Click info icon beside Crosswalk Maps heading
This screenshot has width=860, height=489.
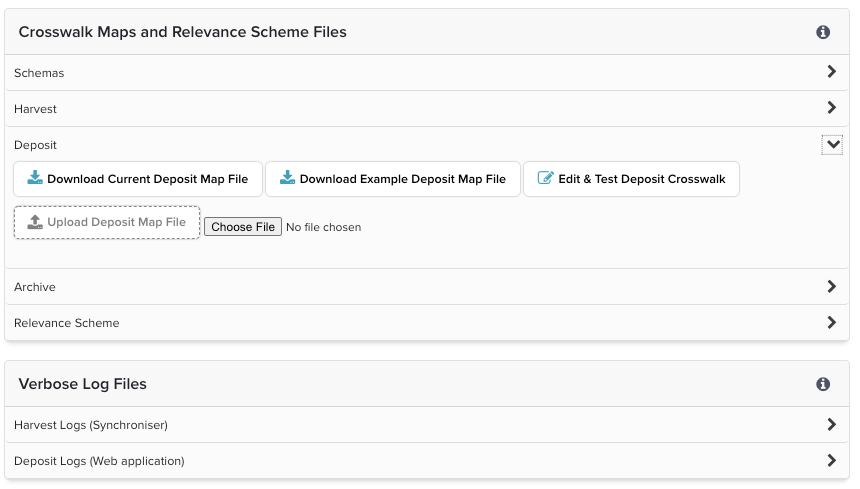click(x=823, y=32)
